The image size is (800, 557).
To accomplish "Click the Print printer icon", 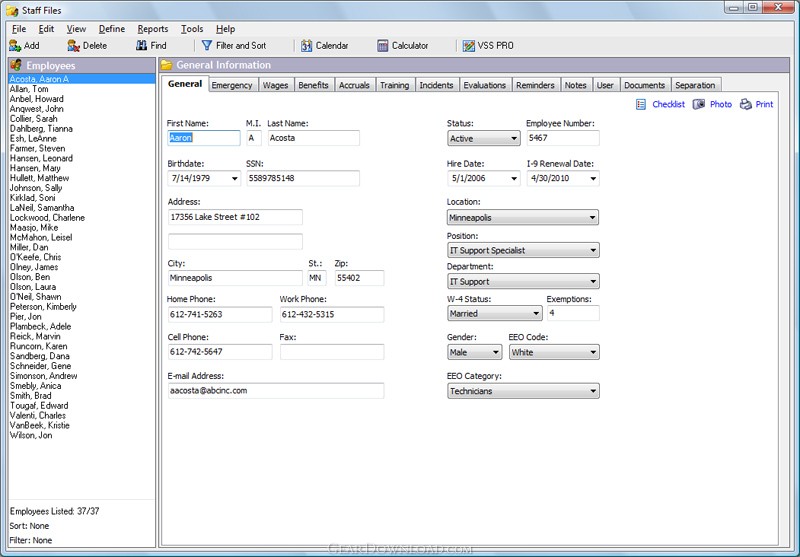I will [x=745, y=104].
